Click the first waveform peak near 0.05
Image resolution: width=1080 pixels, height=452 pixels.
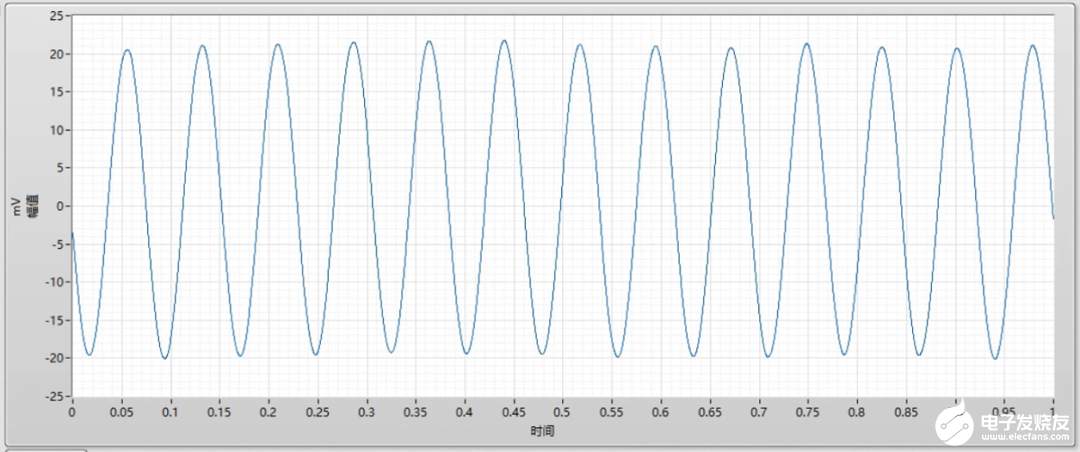tap(127, 50)
